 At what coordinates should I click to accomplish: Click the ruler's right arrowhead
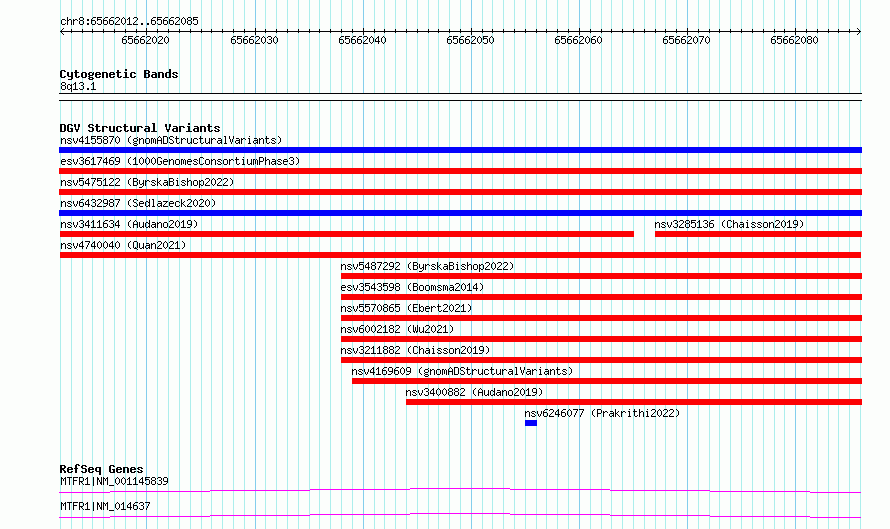coord(859,31)
